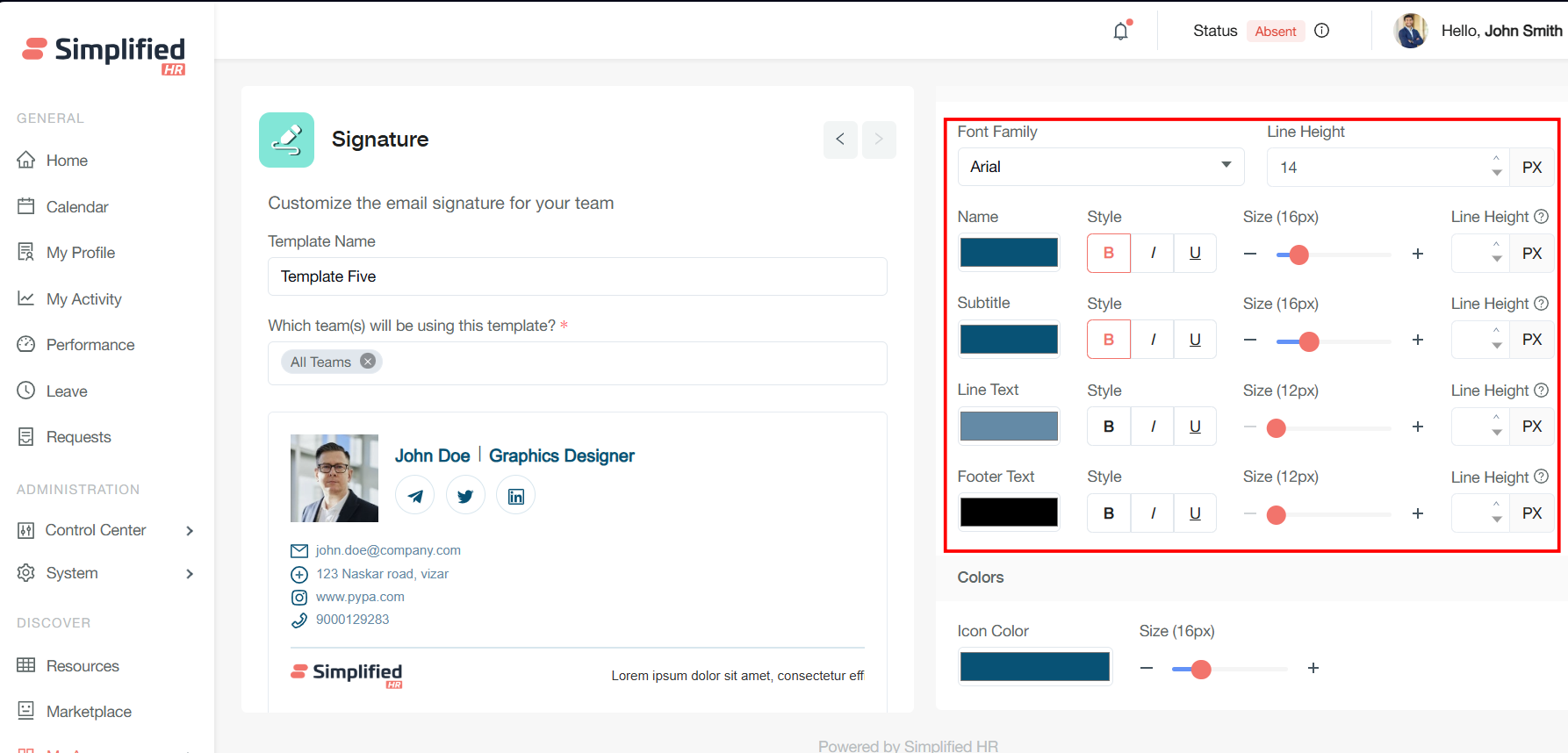The width and height of the screenshot is (1568, 753).
Task: Click the Telegram icon in signature preview
Action: tap(414, 496)
